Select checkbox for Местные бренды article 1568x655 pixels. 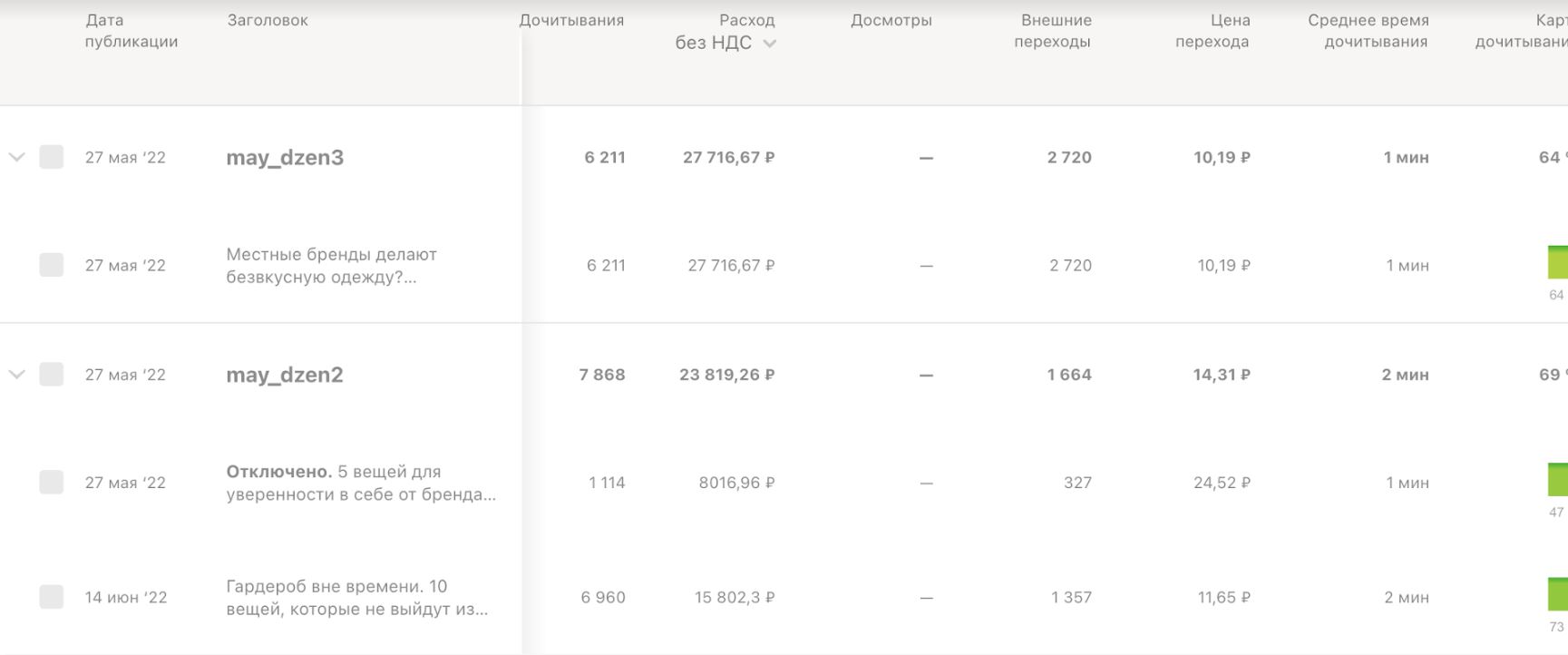(x=52, y=265)
